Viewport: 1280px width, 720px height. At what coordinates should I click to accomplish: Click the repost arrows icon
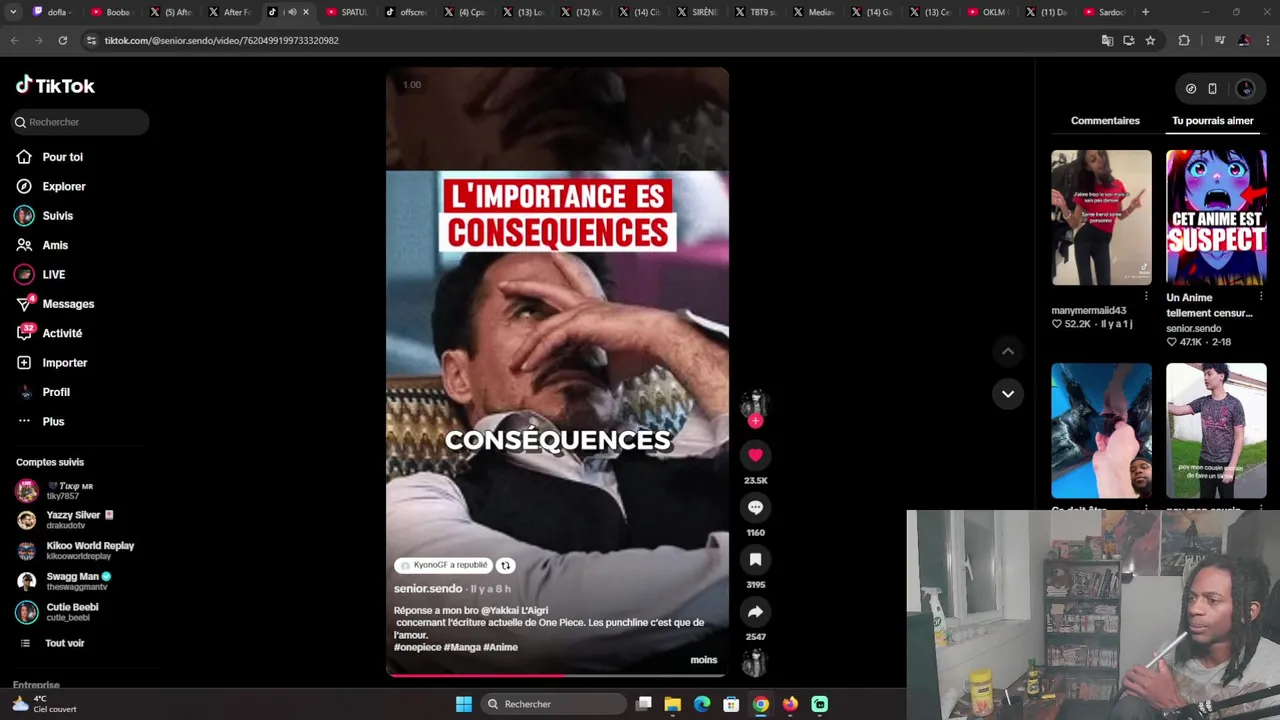coord(505,565)
